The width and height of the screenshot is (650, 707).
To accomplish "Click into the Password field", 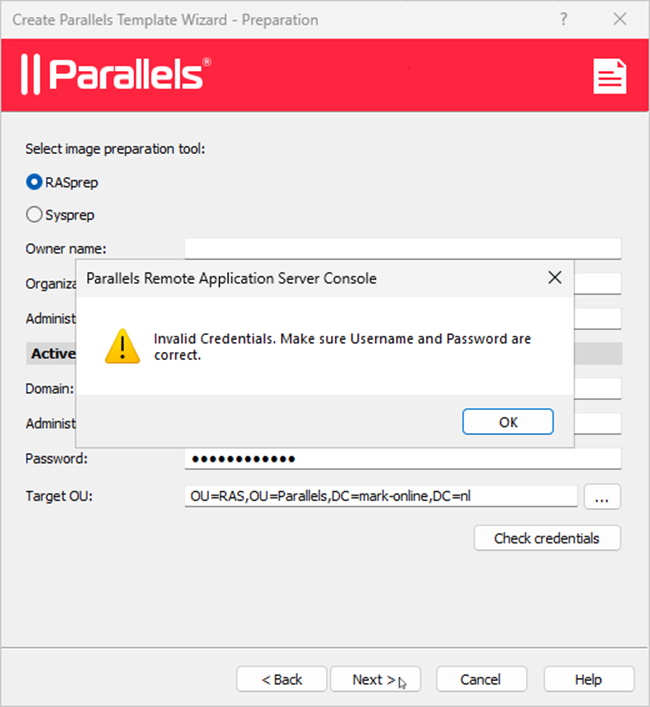I will 402,458.
